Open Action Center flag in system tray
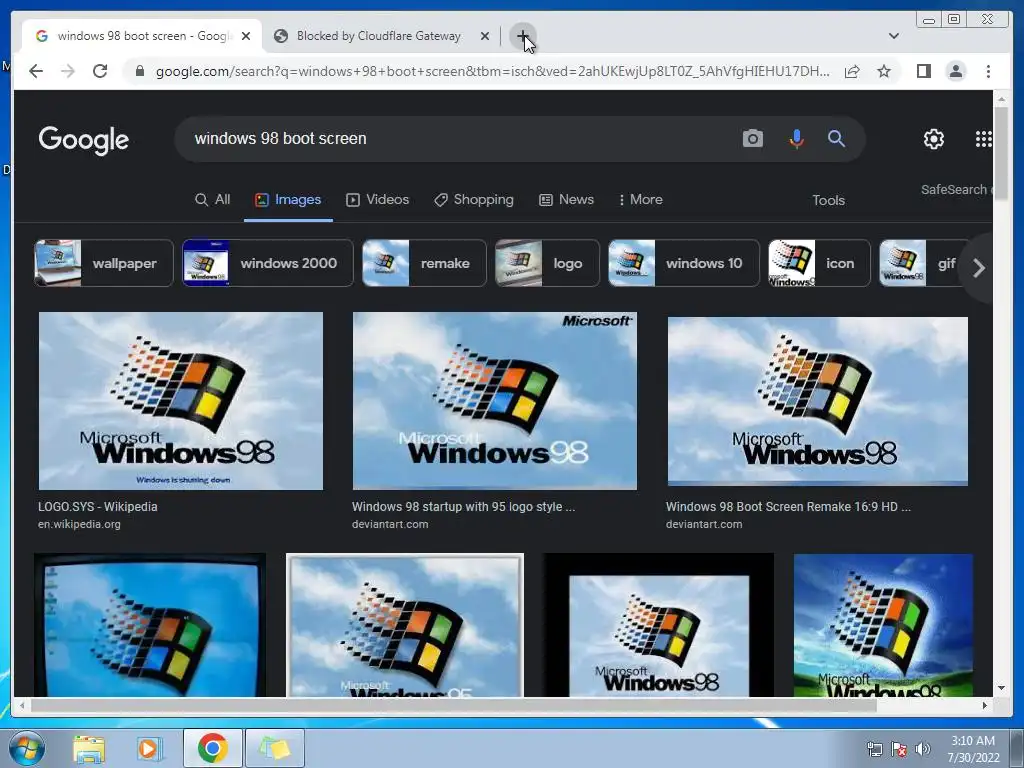Viewport: 1024px width, 768px height. tap(899, 749)
